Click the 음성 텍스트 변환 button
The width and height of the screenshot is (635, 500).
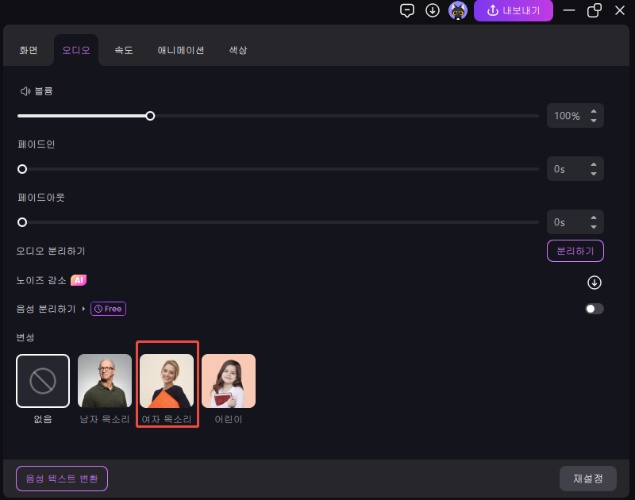coord(62,479)
